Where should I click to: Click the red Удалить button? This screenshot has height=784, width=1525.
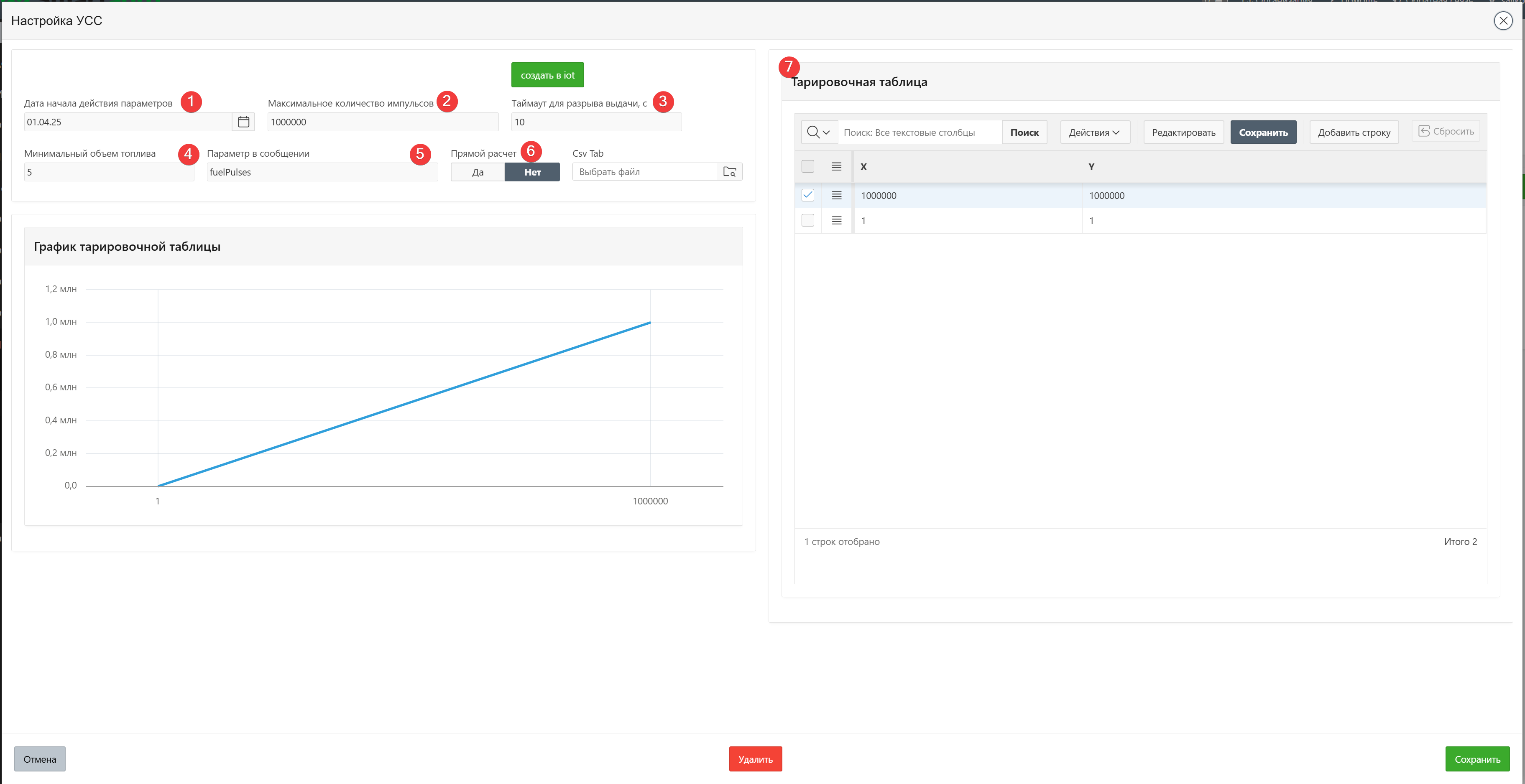click(x=755, y=759)
